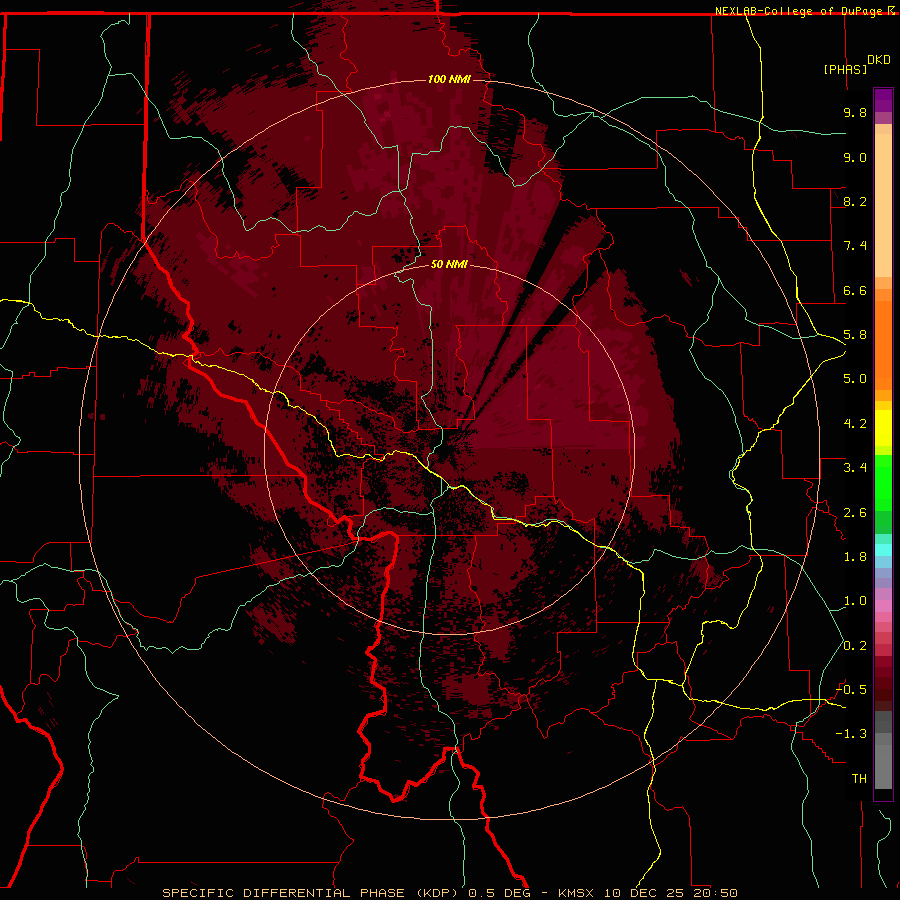
Task: Click the 9.0 scale value
Action: (x=855, y=157)
